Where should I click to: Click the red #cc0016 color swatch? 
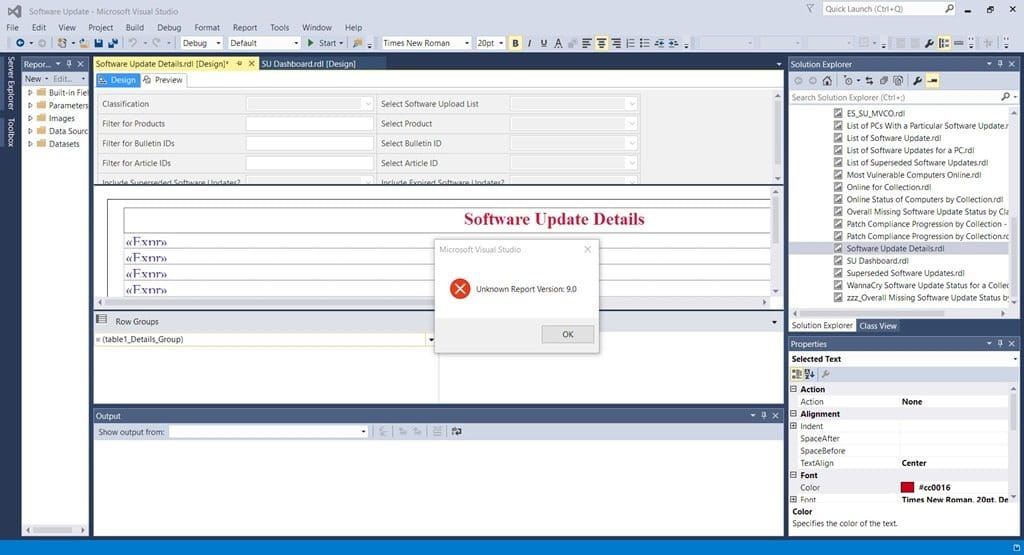907,487
